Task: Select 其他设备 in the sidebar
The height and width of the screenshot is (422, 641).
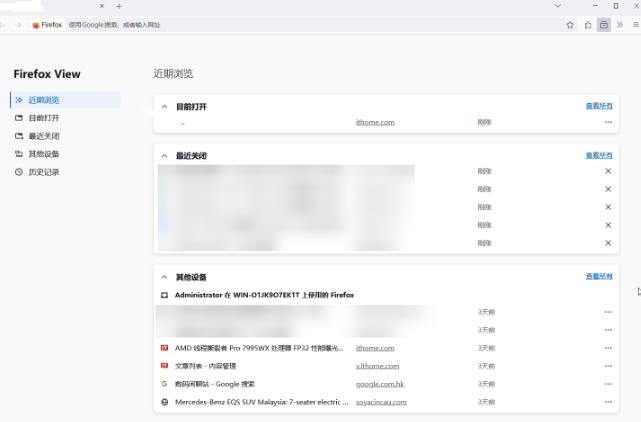Action: (65, 154)
